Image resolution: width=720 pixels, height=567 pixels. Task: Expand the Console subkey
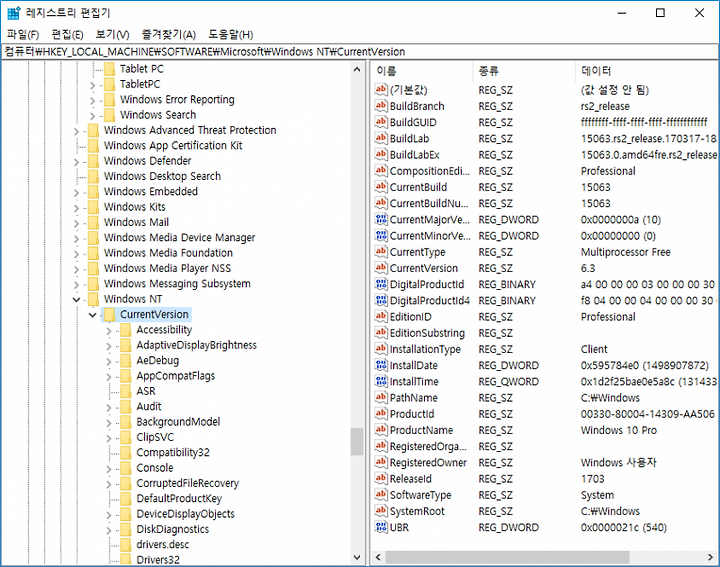click(109, 469)
